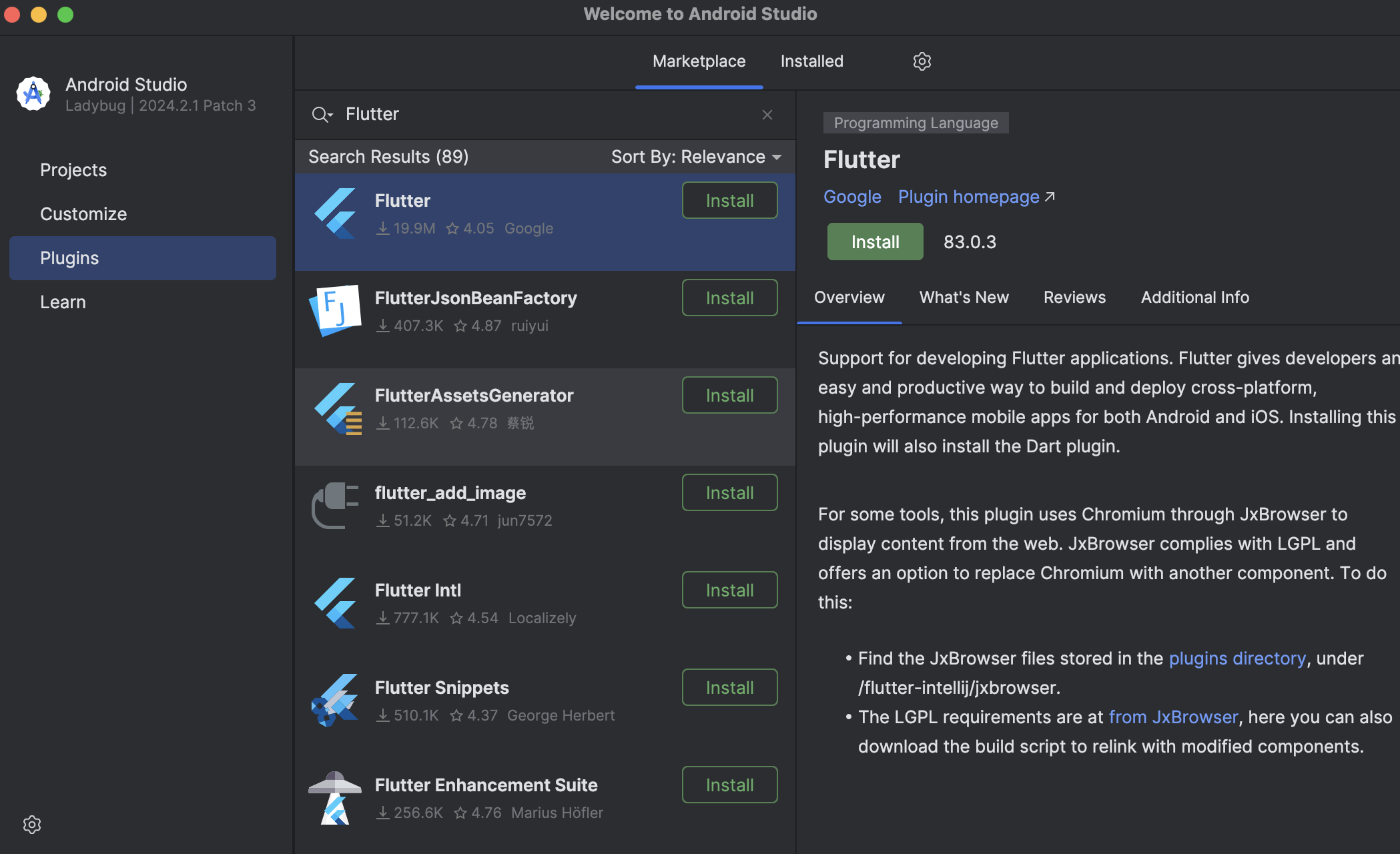Select Plugins in the sidebar

pyautogui.click(x=143, y=258)
